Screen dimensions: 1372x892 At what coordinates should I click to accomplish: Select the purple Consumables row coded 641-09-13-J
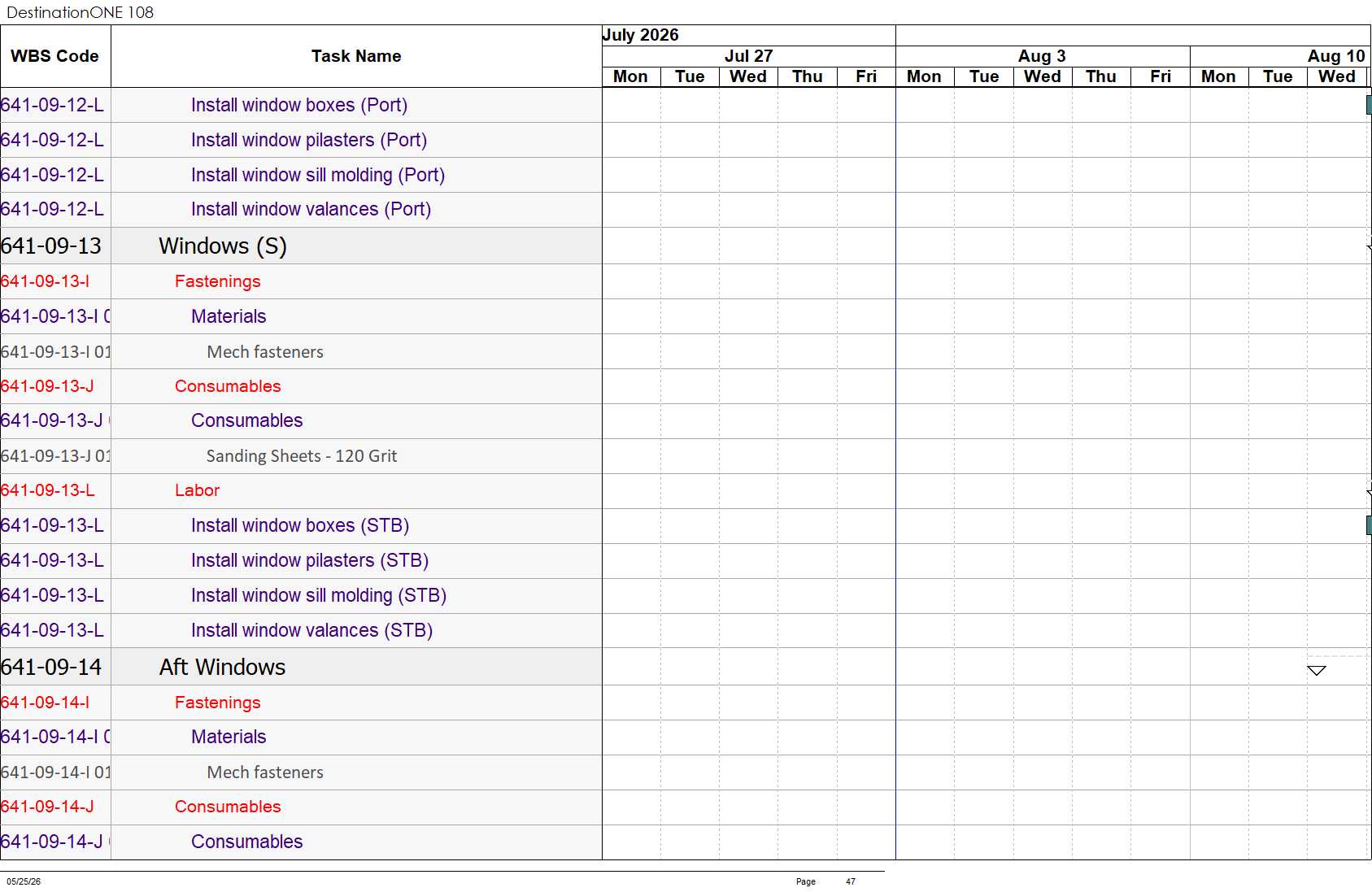click(x=247, y=420)
